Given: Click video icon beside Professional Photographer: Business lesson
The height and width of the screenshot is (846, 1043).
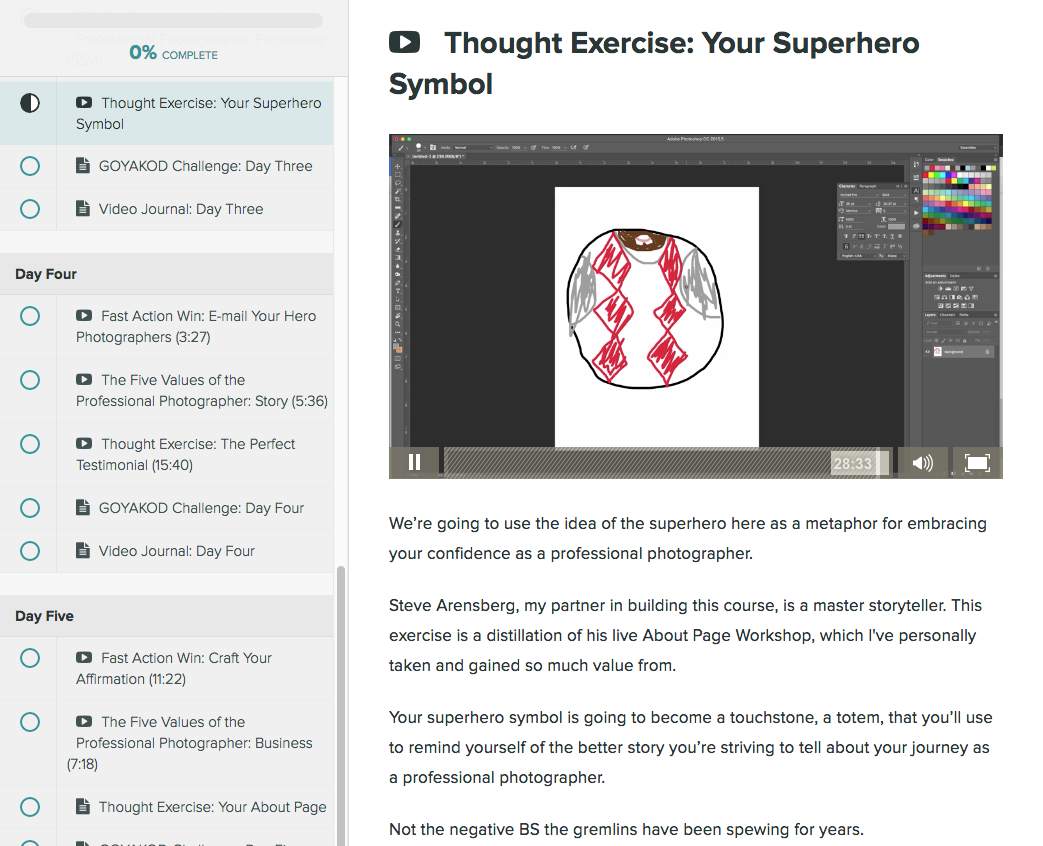Looking at the screenshot, I should tap(84, 721).
